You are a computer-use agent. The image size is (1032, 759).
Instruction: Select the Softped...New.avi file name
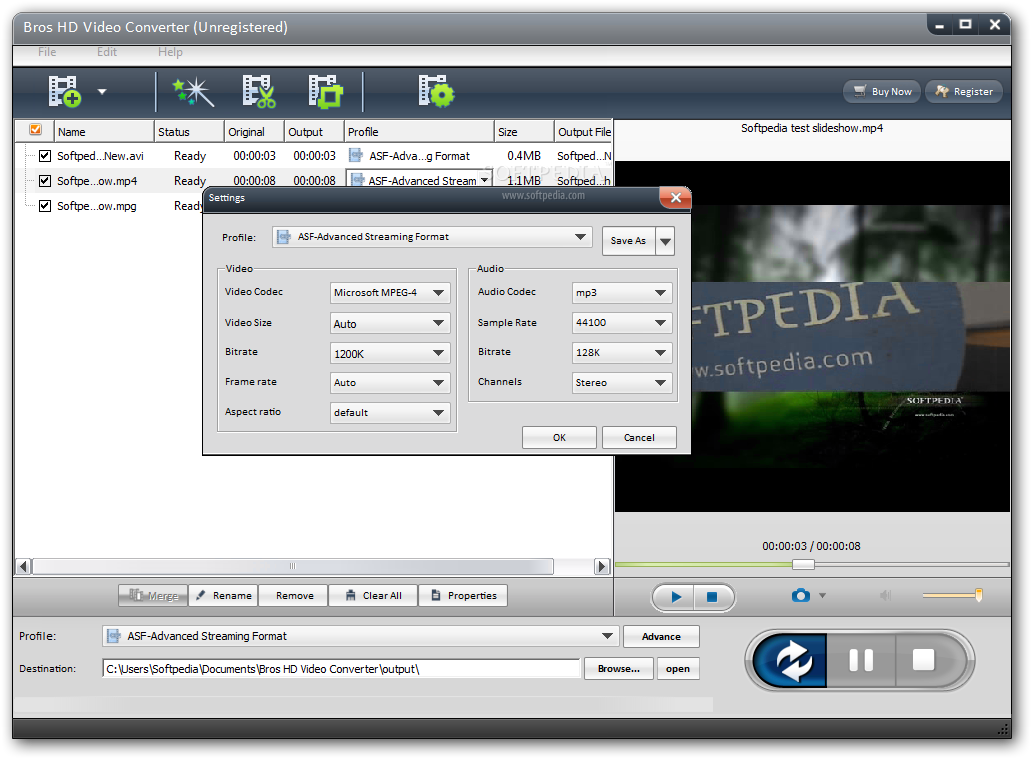tap(100, 156)
